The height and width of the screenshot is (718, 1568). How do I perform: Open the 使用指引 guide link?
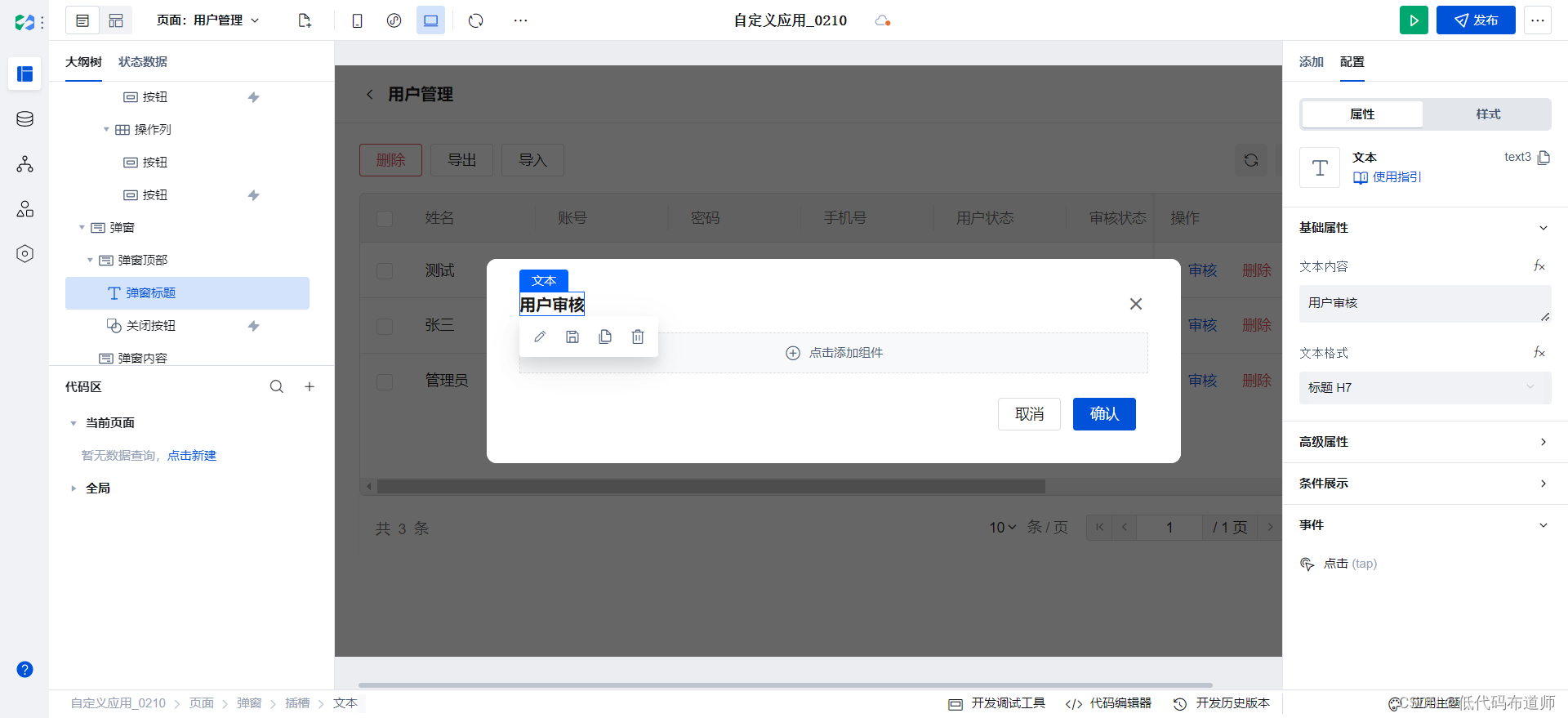coord(1388,177)
